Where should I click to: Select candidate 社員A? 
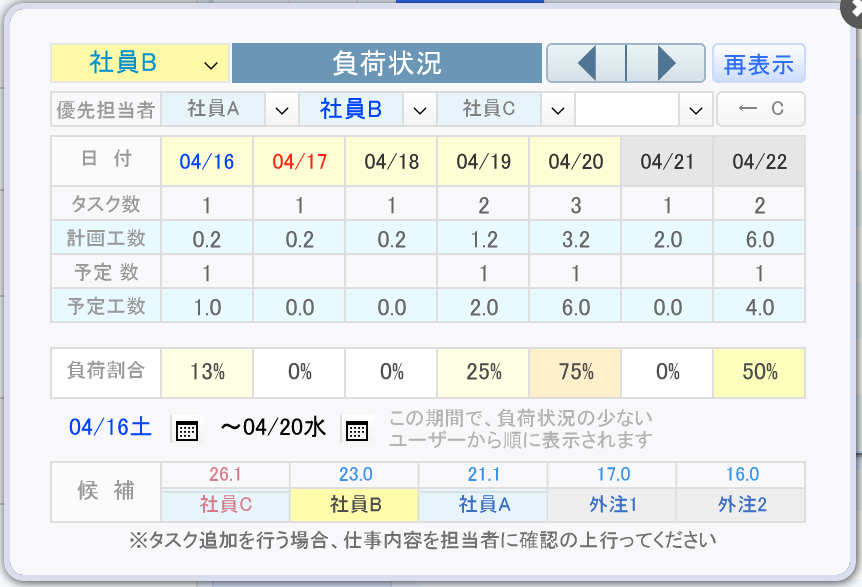point(484,504)
